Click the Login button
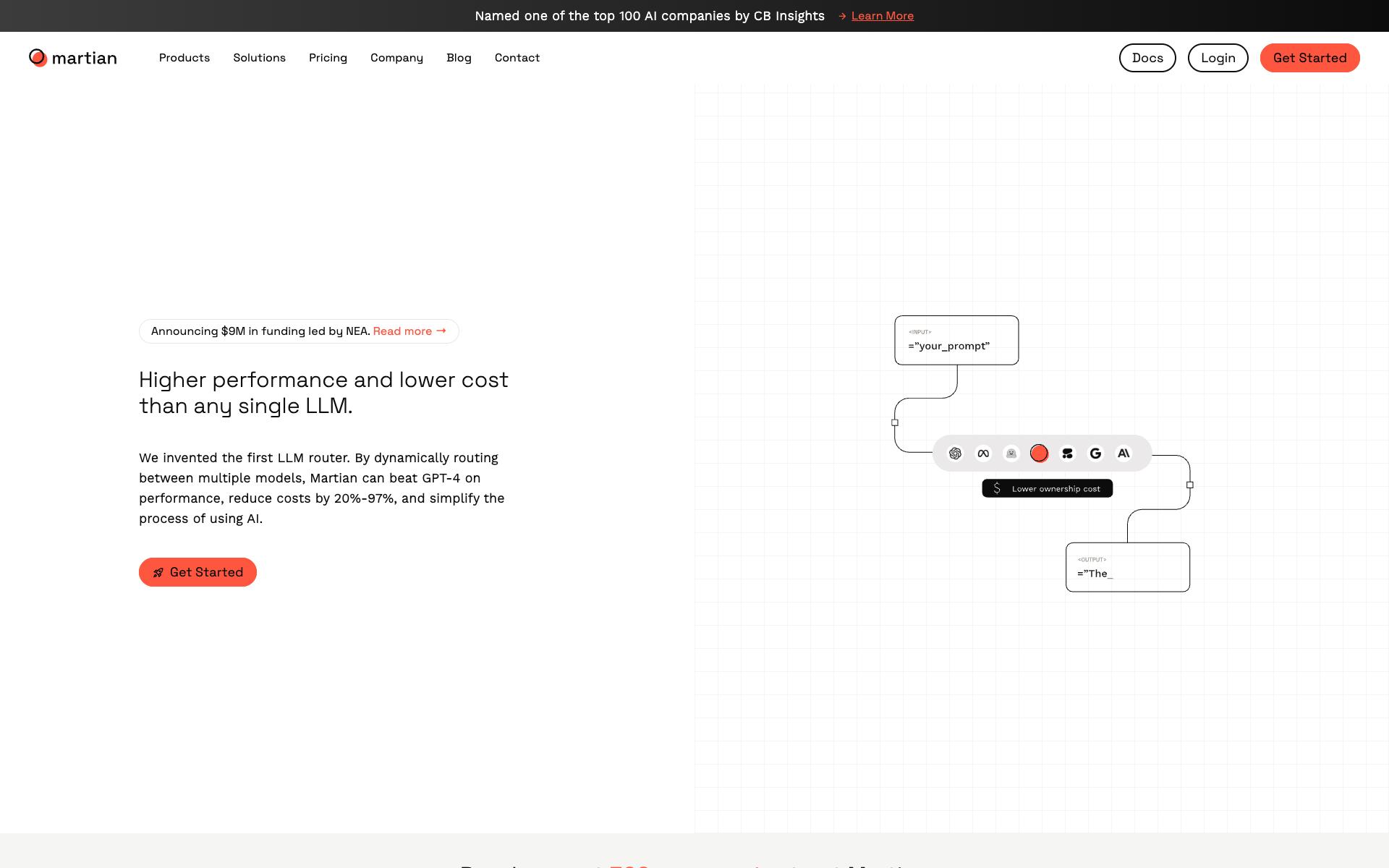 [1218, 58]
